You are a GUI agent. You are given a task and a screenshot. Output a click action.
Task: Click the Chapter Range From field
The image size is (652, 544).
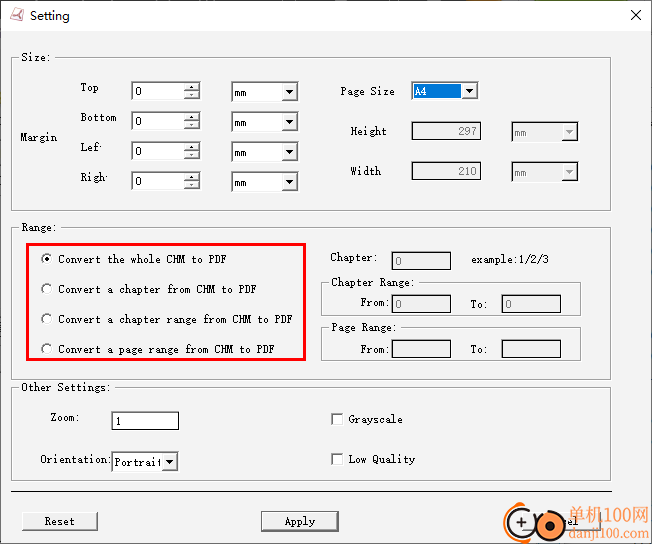tap(421, 304)
